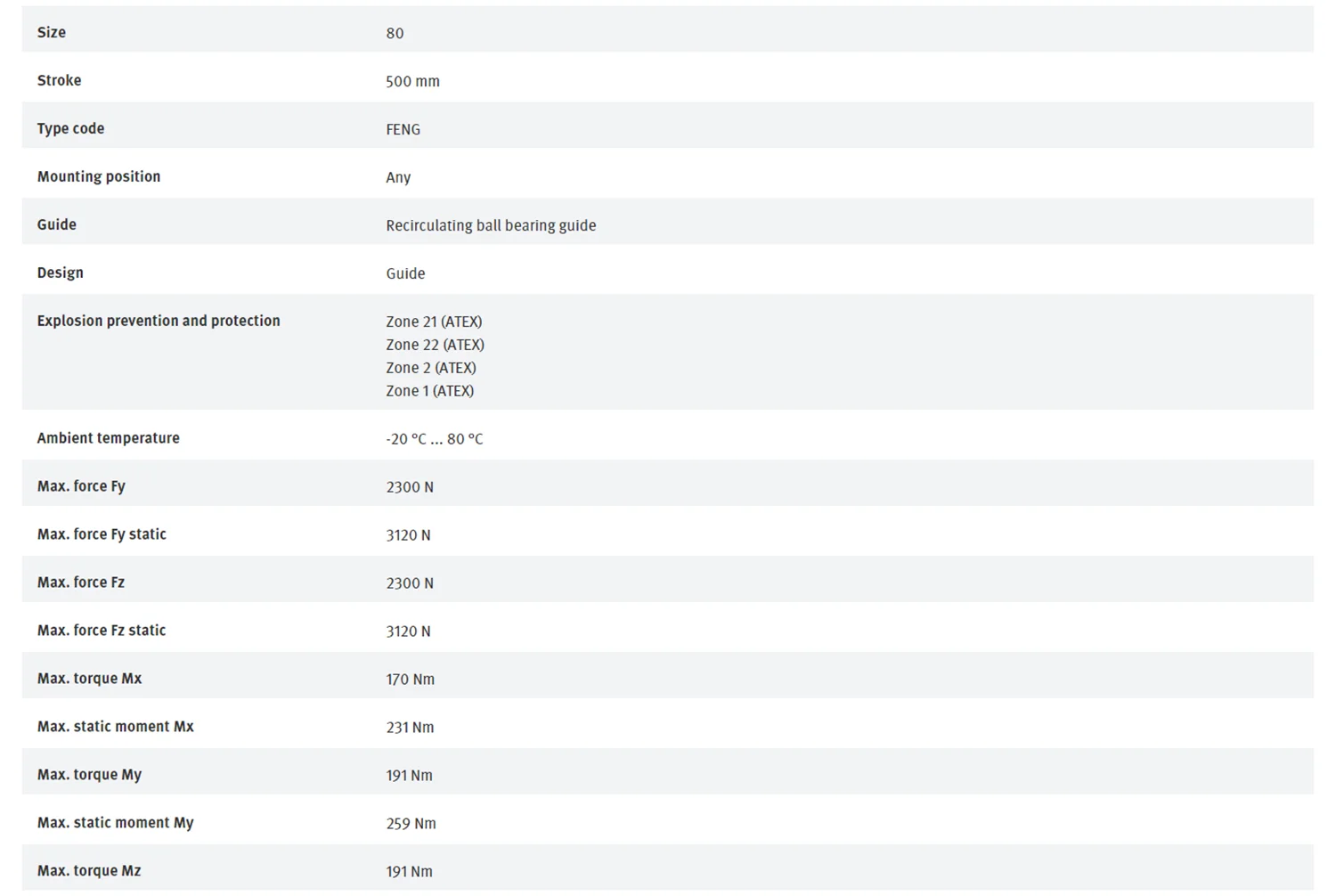Click the Max. torque My label
Image resolution: width=1336 pixels, height=896 pixels.
[x=89, y=775]
